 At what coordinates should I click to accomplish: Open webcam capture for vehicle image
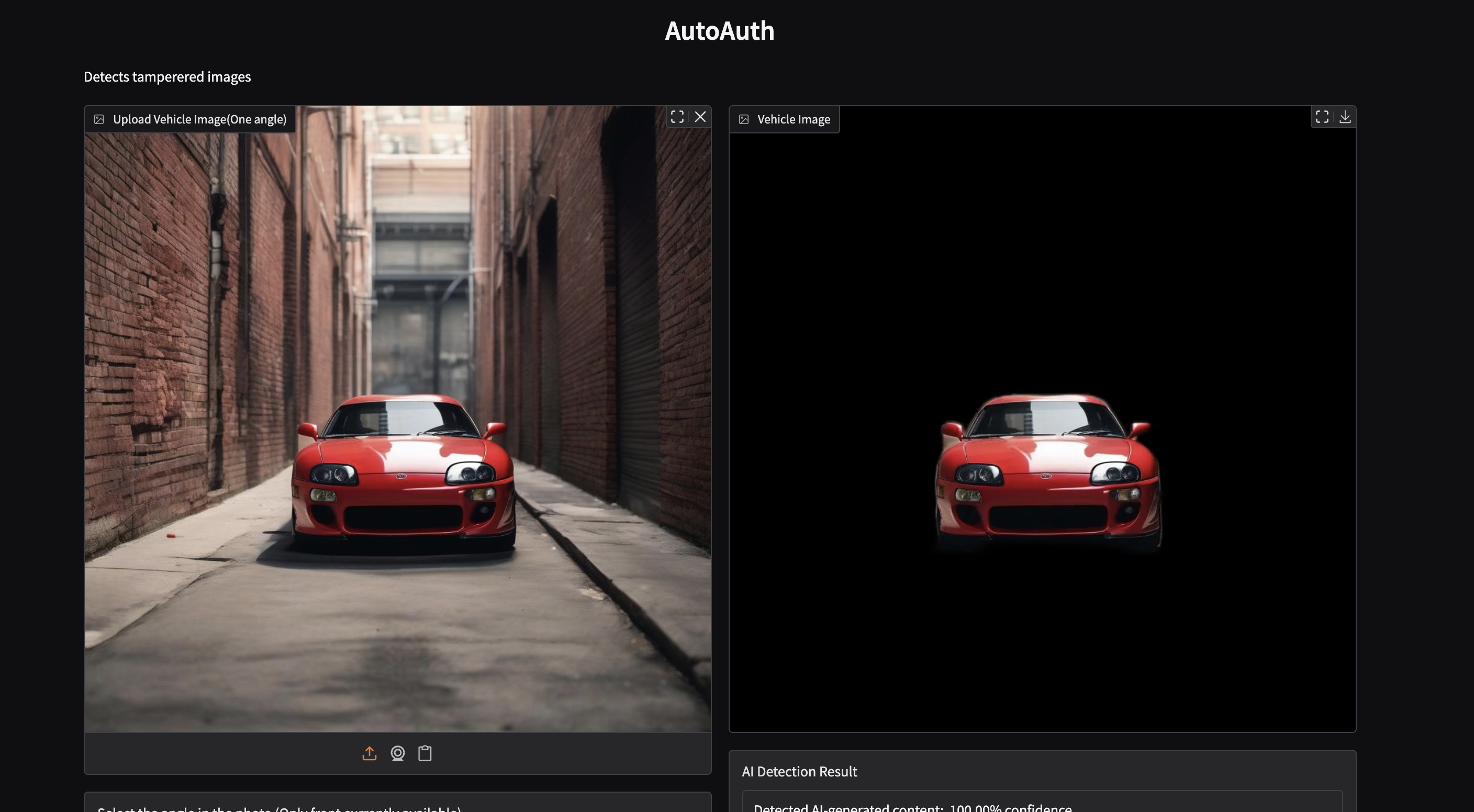(398, 753)
